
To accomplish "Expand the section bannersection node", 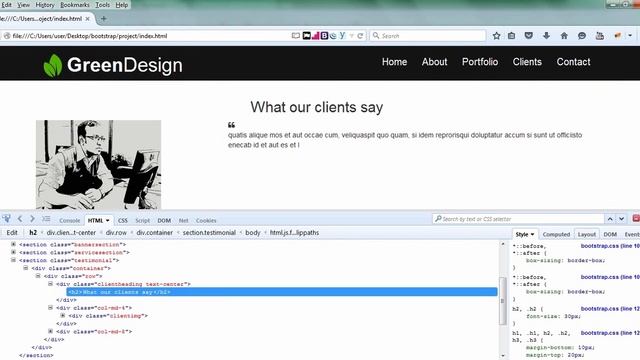I will 13,244.
